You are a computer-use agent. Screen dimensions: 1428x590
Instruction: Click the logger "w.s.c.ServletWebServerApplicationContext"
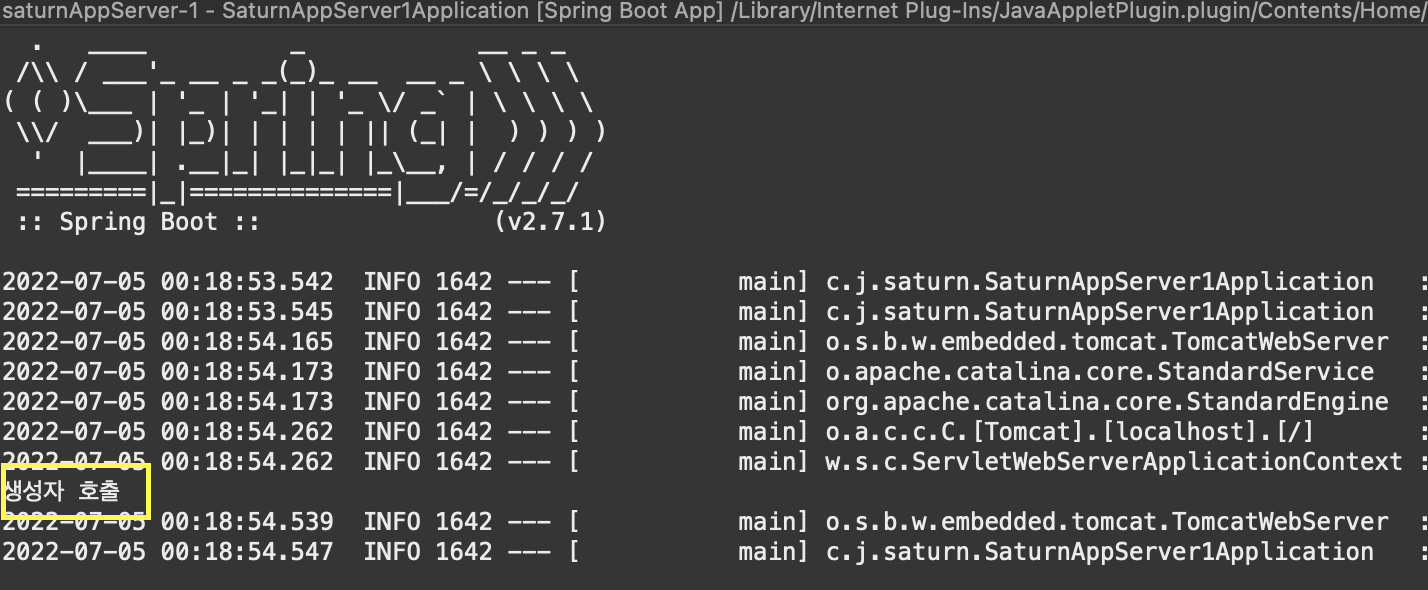tap(1113, 461)
